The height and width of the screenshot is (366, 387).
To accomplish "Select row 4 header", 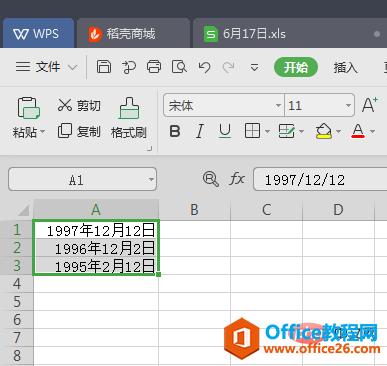I will [x=17, y=284].
